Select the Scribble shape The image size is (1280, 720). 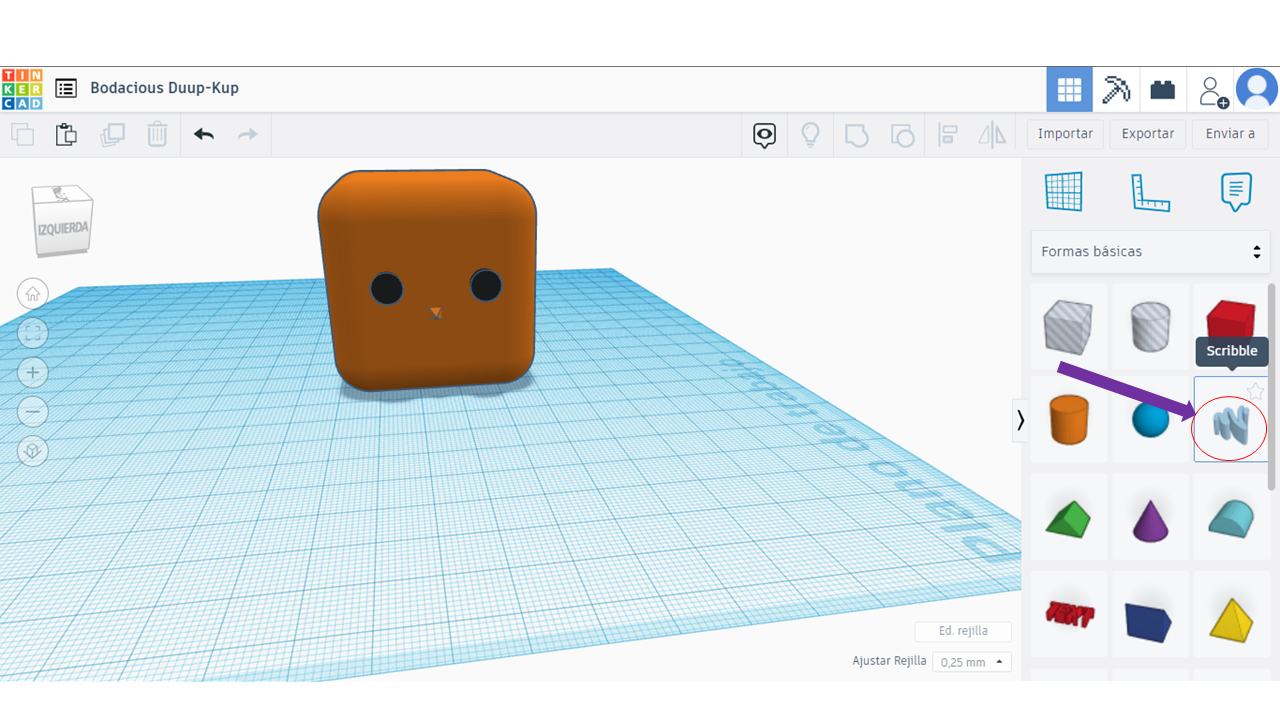[1231, 425]
